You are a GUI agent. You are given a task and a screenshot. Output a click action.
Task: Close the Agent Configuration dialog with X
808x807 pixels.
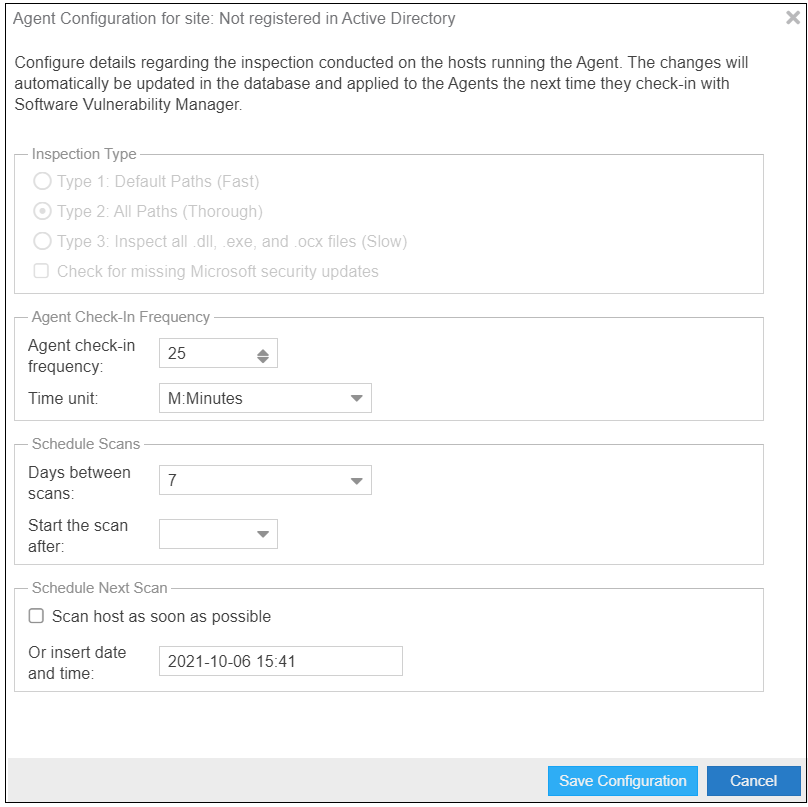pos(793,18)
